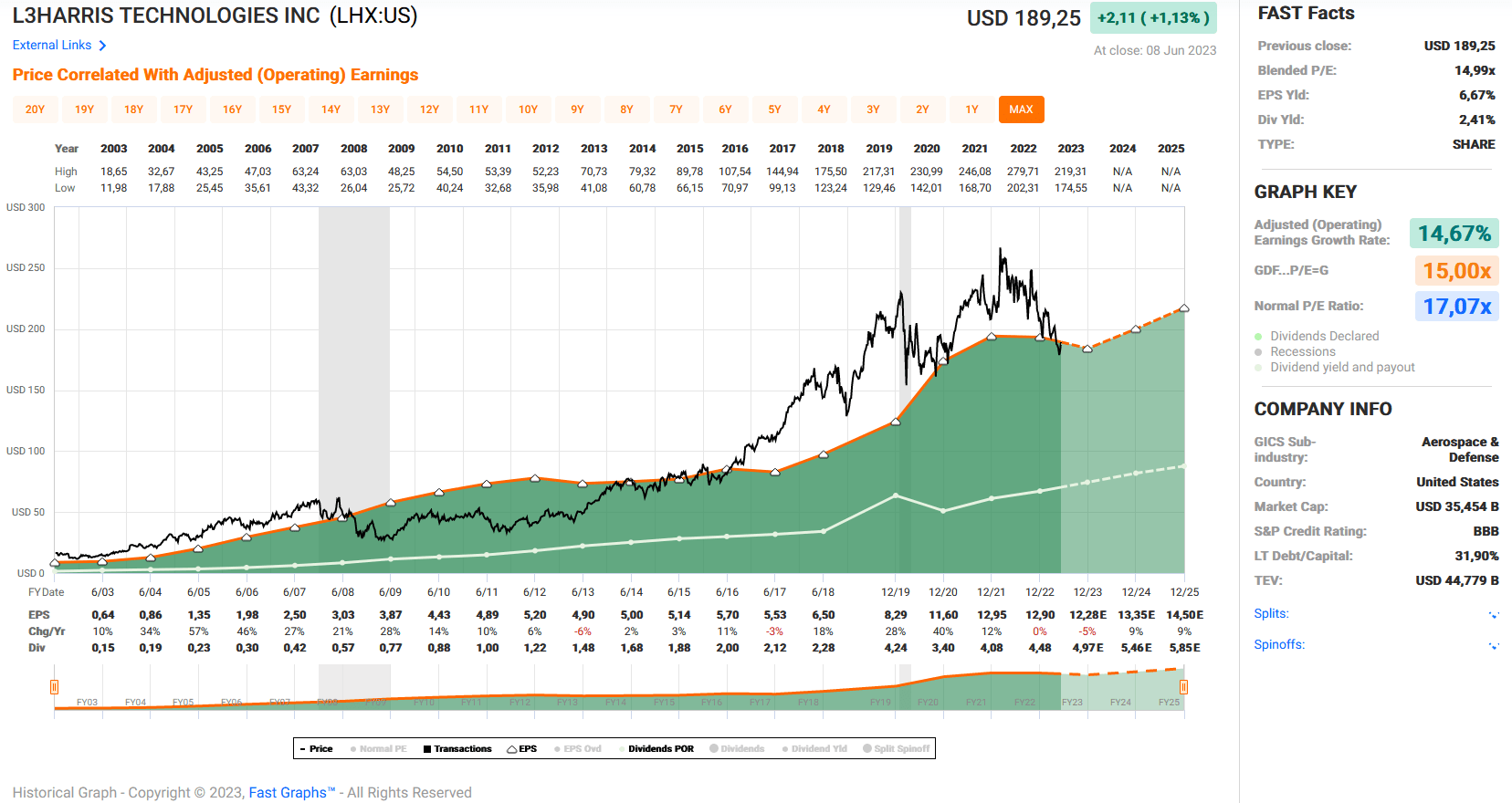
Task: Click the Blended P/E value 14,99x
Action: coord(1475,70)
